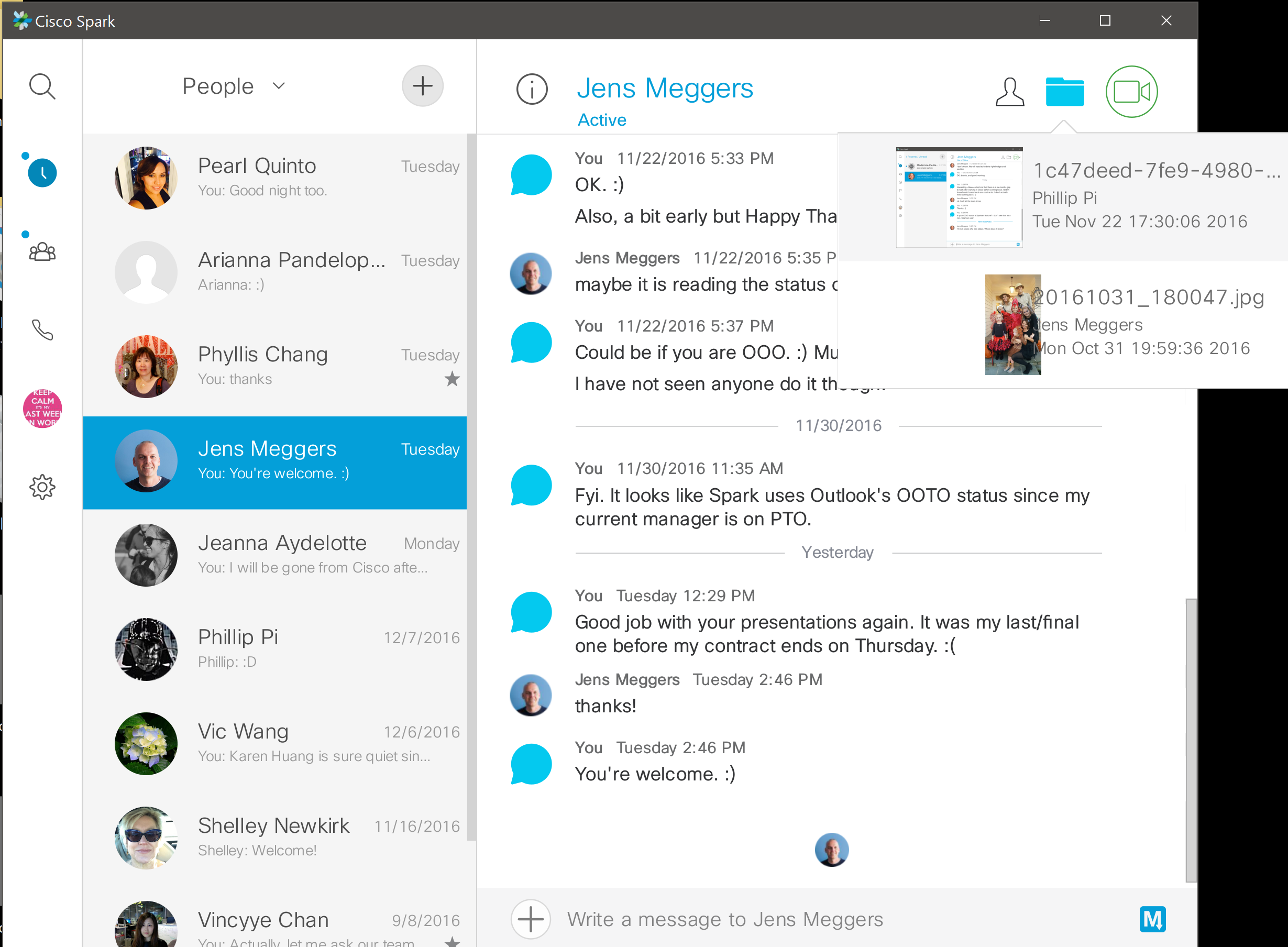Screen dimensions: 1288x947
Task: Click the chat message area scrollbar
Action: (1191, 740)
